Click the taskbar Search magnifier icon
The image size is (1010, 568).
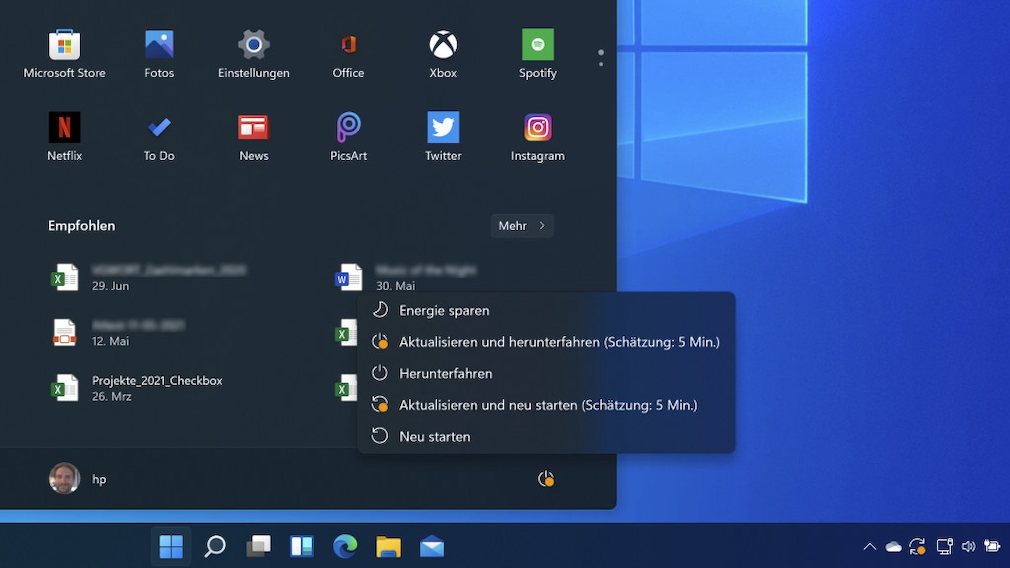point(215,547)
